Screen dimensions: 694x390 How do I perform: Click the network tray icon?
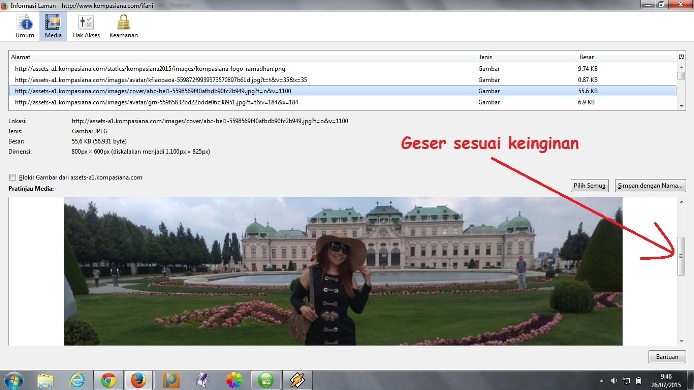click(x=626, y=381)
